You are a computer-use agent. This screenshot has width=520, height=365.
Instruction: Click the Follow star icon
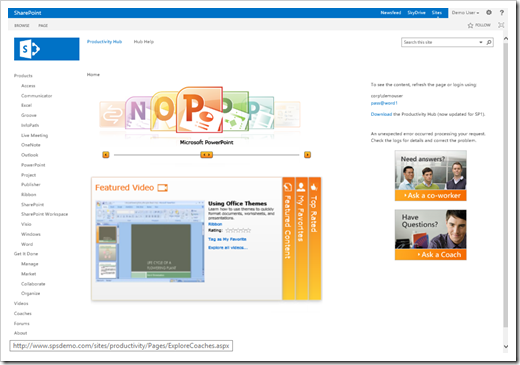pyautogui.click(x=470, y=25)
